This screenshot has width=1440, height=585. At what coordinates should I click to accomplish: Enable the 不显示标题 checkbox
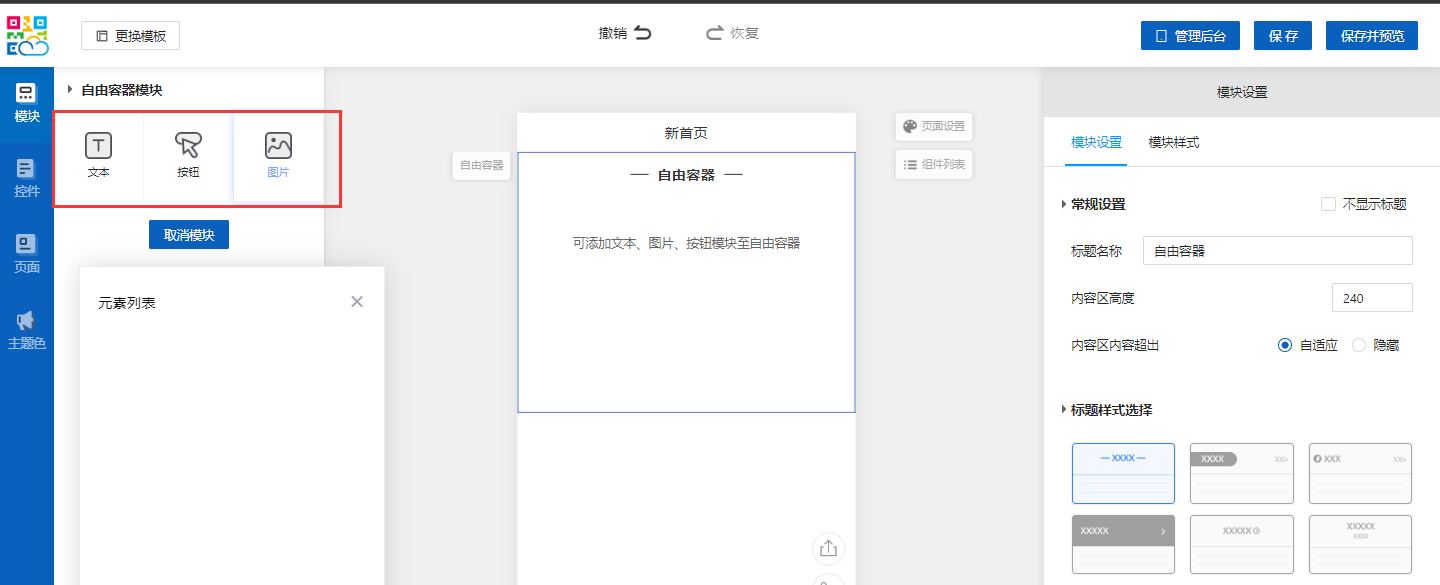1328,204
